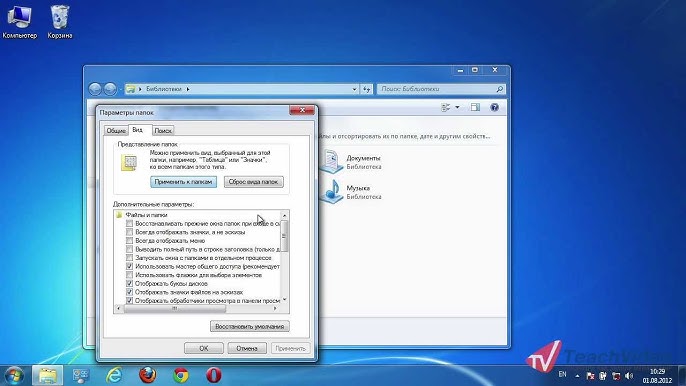Click the Windows Start orb
Image resolution: width=686 pixels, height=386 pixels.
point(14,375)
